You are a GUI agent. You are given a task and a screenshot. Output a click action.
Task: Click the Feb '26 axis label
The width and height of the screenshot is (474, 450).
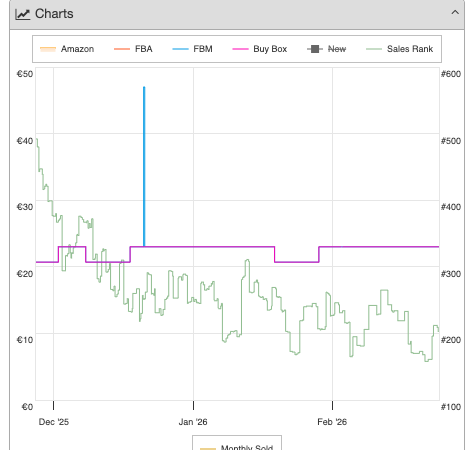(332, 422)
